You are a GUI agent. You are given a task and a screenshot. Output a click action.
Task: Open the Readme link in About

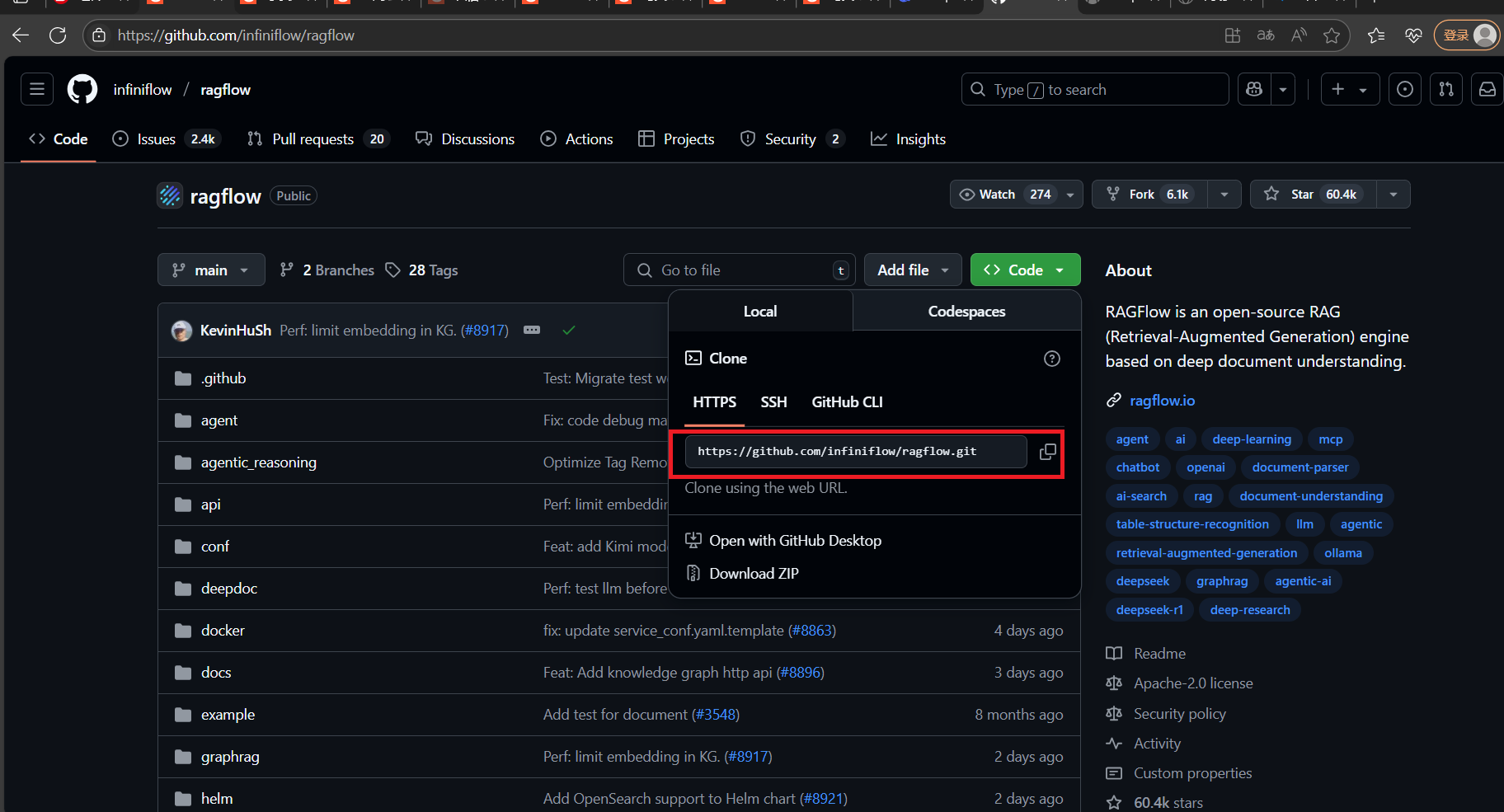pyautogui.click(x=1159, y=654)
